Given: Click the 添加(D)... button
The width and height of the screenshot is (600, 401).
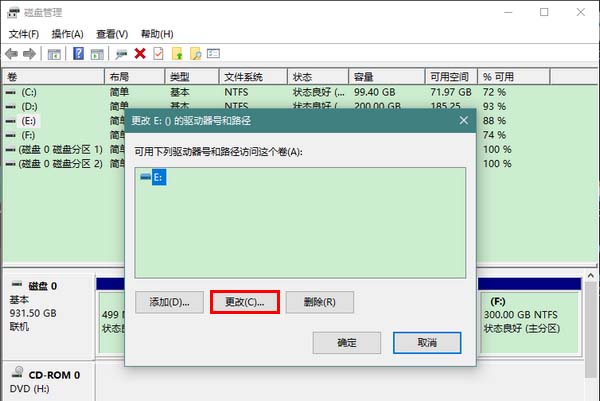Looking at the screenshot, I should pyautogui.click(x=169, y=301).
